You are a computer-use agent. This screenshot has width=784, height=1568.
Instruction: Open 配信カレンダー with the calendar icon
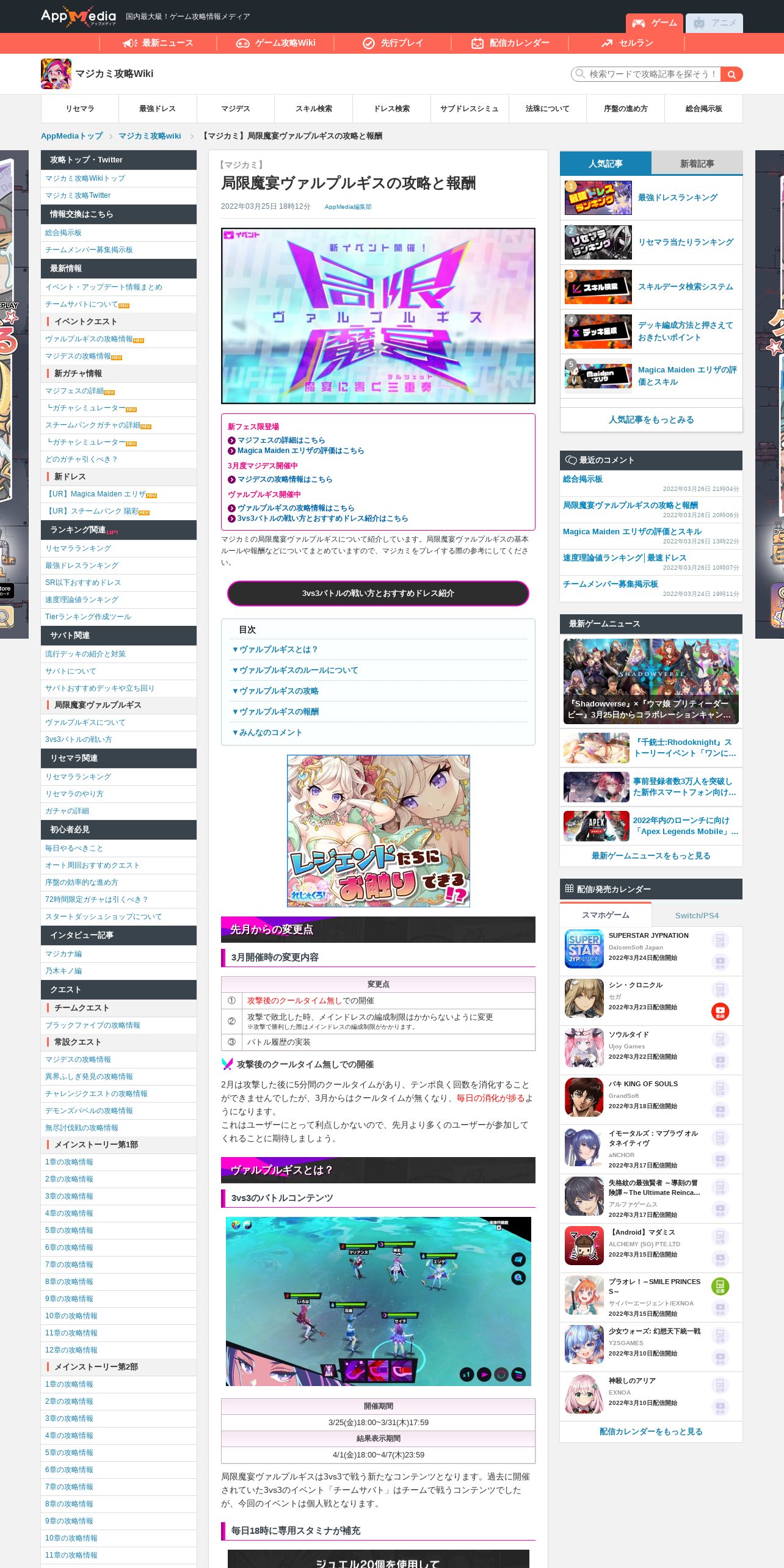[x=510, y=43]
